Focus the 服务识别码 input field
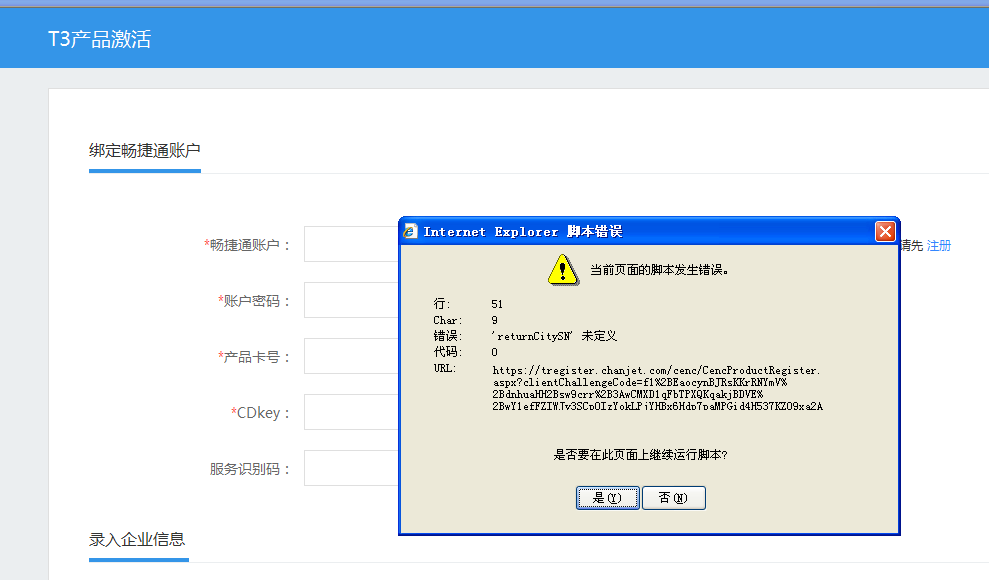Image resolution: width=989 pixels, height=580 pixels. click(x=351, y=468)
